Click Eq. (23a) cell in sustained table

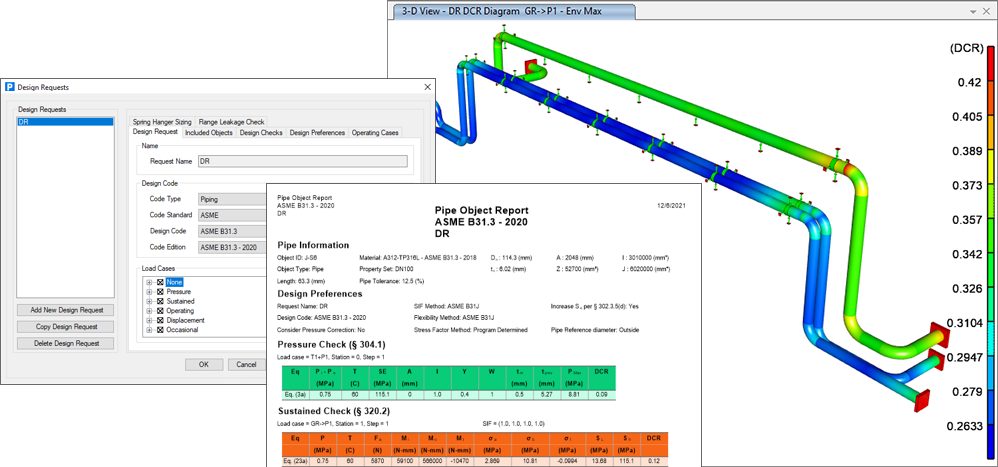point(295,459)
